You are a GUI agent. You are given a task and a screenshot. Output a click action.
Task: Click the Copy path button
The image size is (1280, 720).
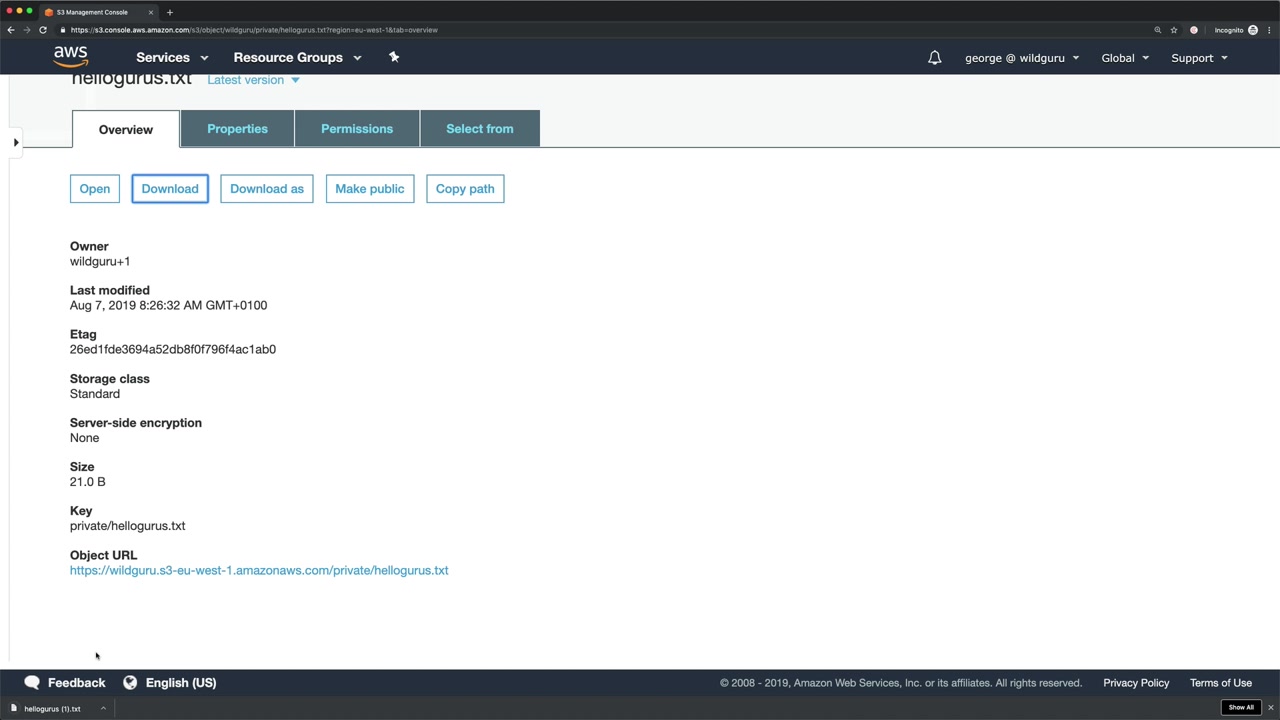point(465,189)
